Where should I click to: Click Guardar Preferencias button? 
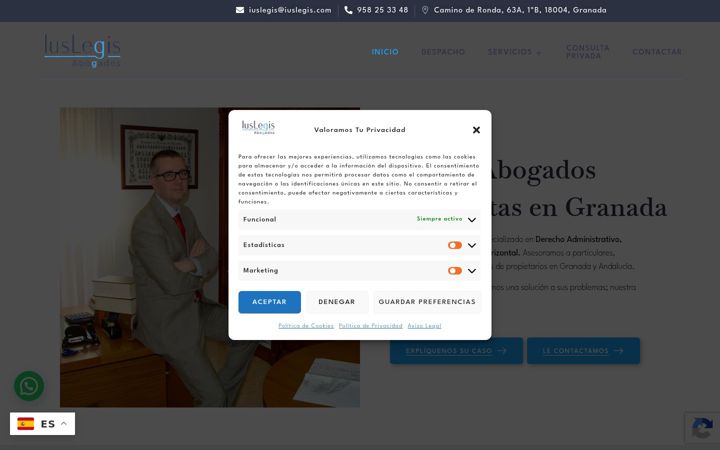tap(427, 302)
